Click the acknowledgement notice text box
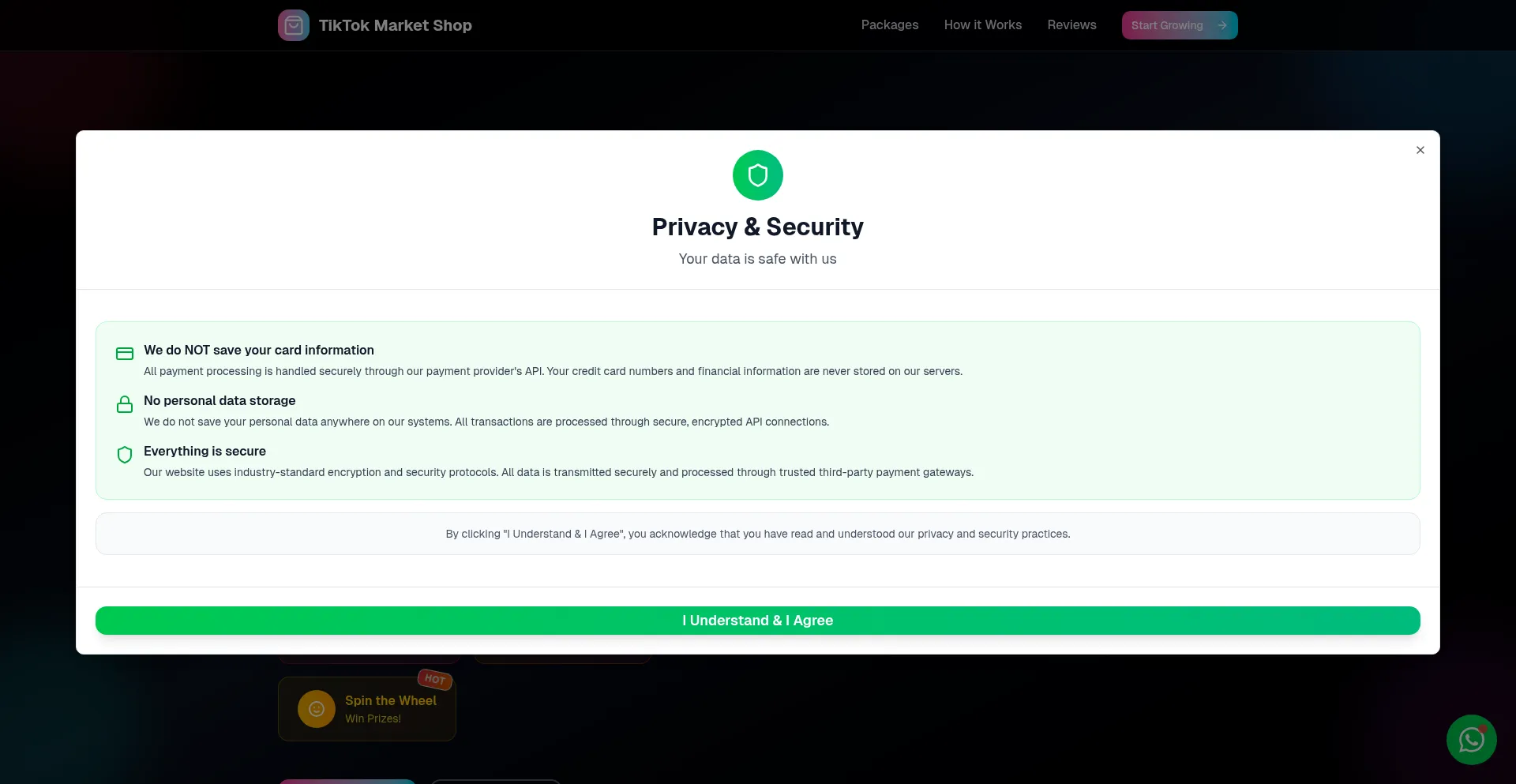Viewport: 1516px width, 784px height. coord(758,535)
